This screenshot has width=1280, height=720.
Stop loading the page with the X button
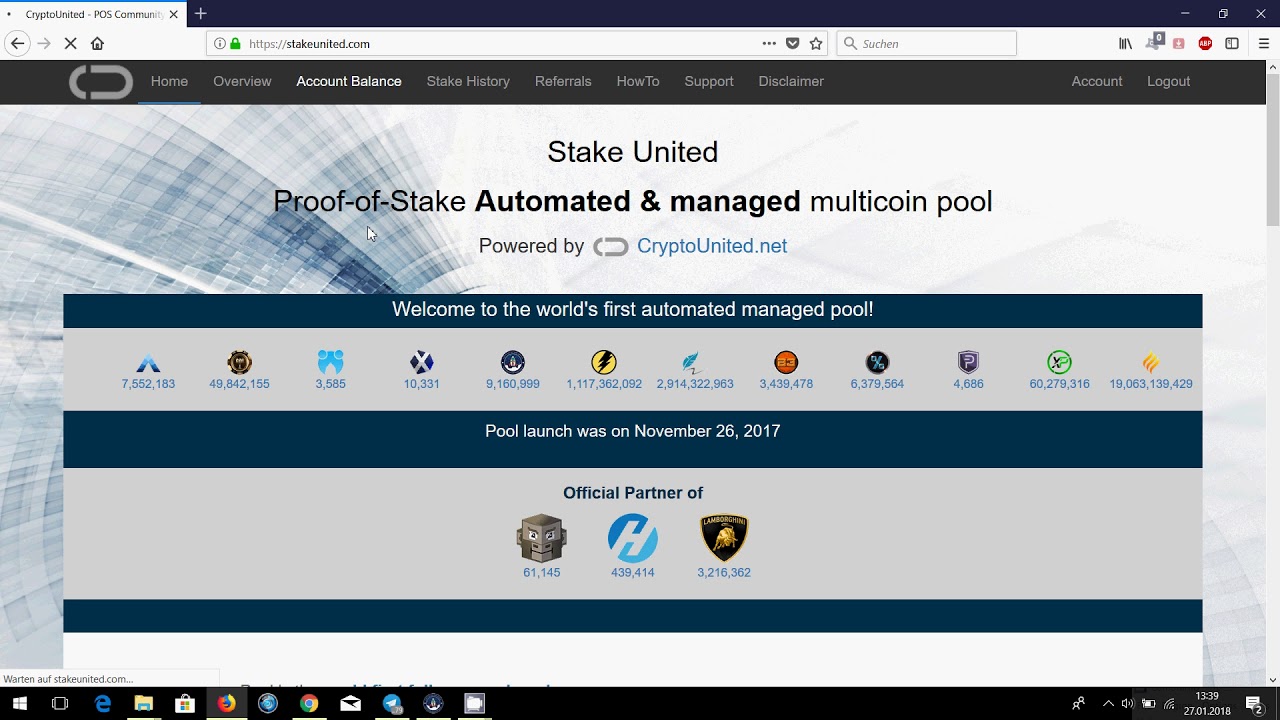(70, 43)
